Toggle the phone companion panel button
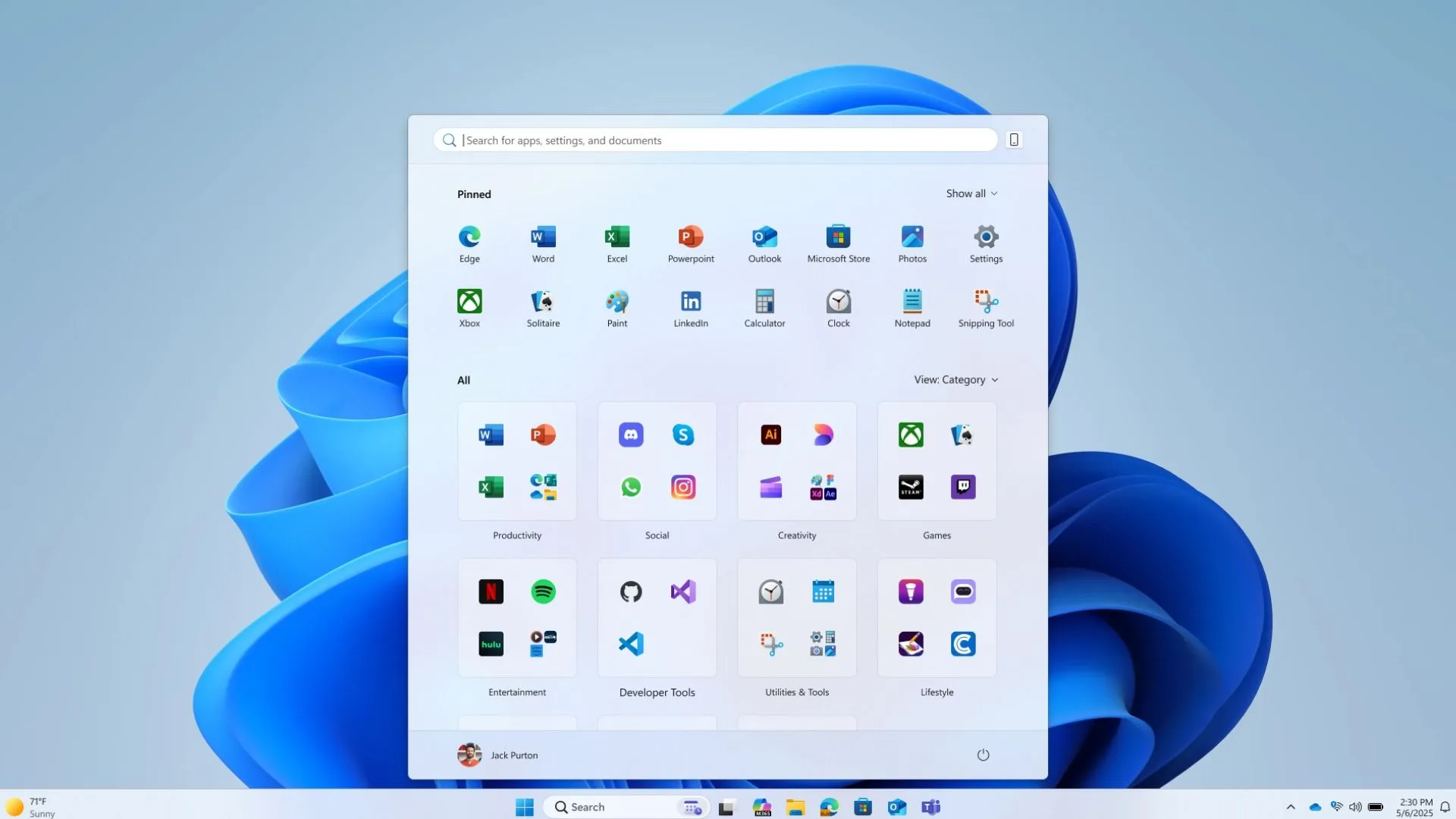Image resolution: width=1456 pixels, height=819 pixels. [x=1014, y=140]
